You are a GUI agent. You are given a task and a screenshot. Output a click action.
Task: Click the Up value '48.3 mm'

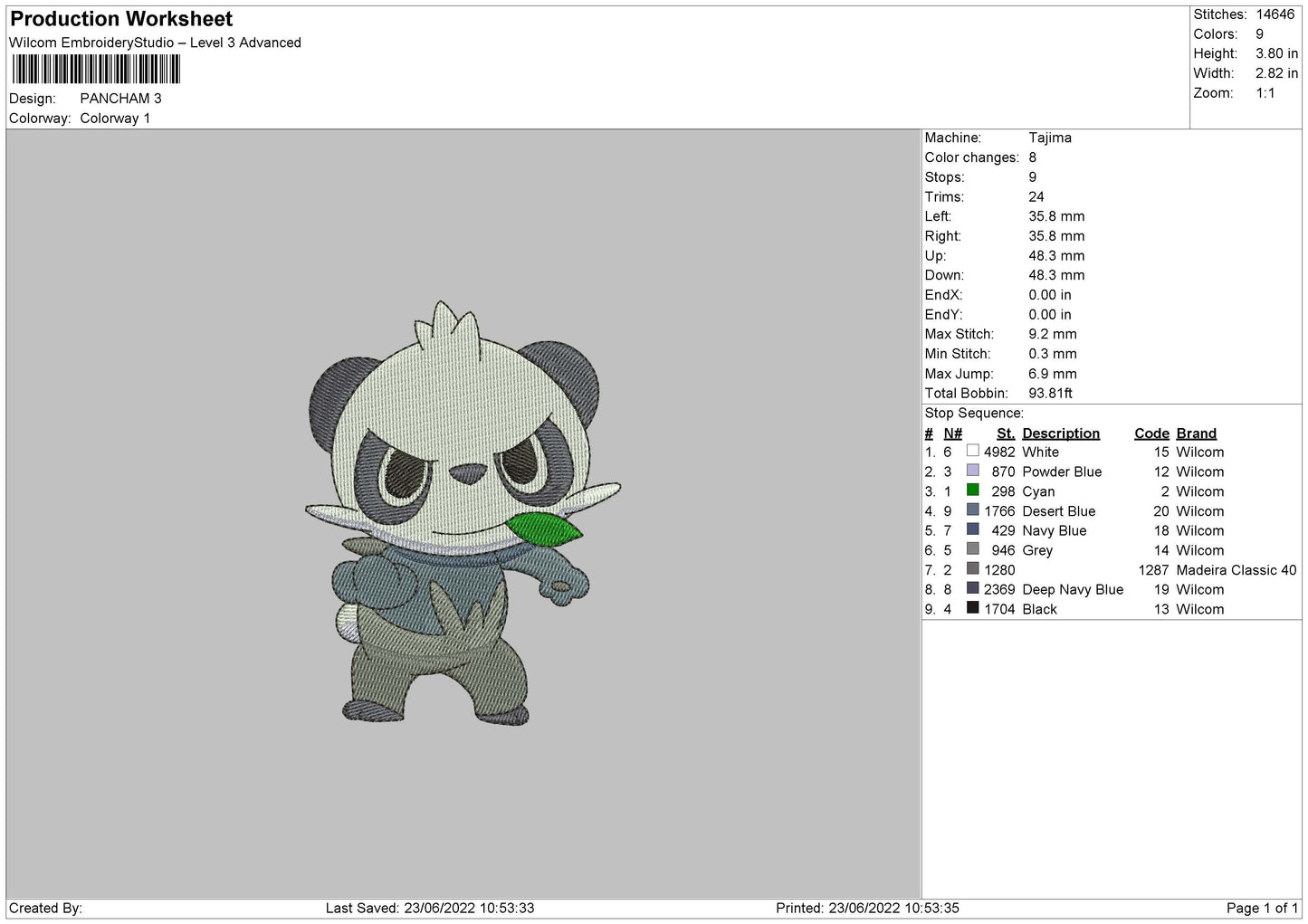pos(1056,256)
